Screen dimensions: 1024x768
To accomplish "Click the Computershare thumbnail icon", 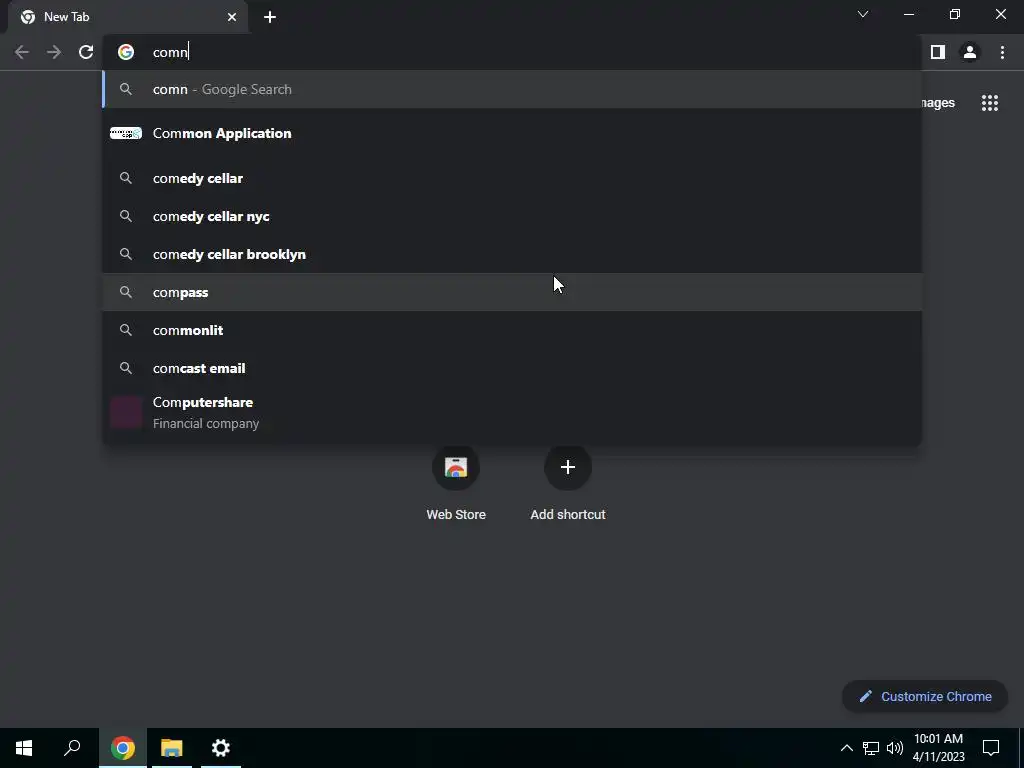I will click(x=126, y=412).
